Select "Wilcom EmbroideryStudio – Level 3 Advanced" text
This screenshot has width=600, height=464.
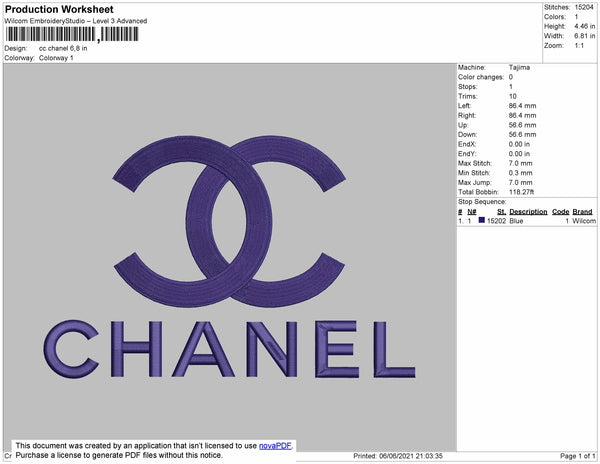[x=76, y=21]
